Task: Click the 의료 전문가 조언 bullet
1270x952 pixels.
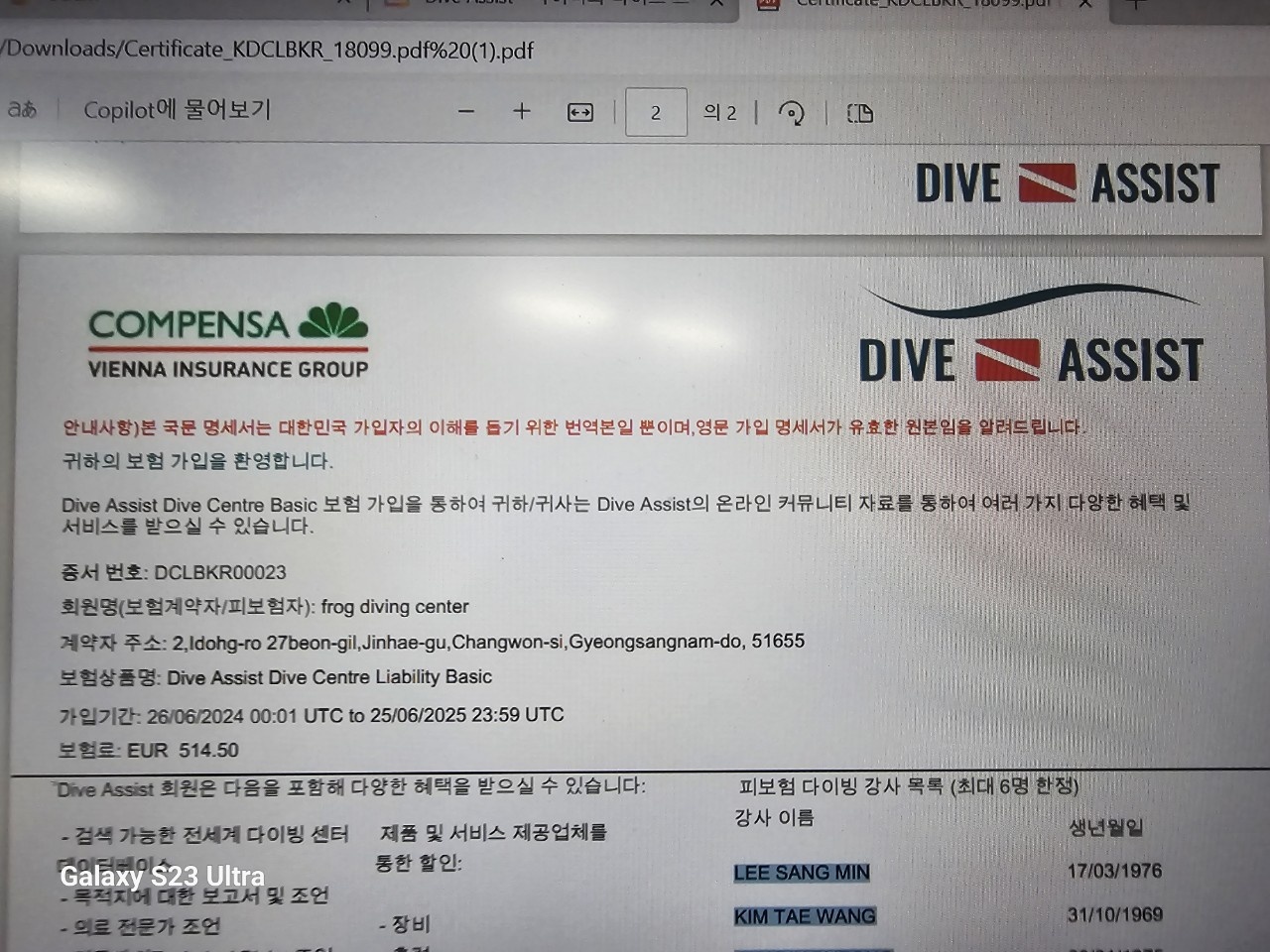Action: [140, 927]
